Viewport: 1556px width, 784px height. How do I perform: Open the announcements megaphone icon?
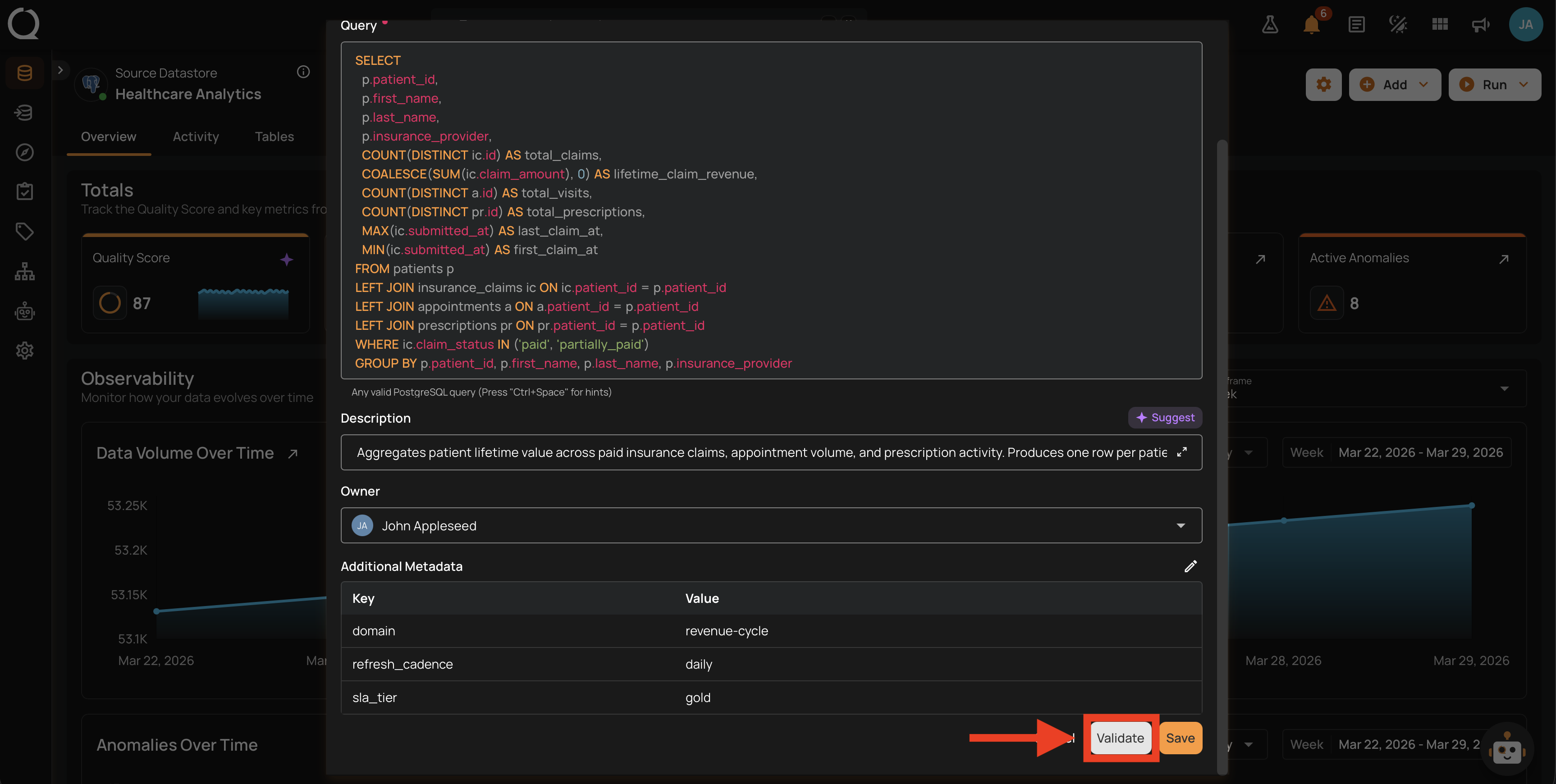coord(1480,25)
